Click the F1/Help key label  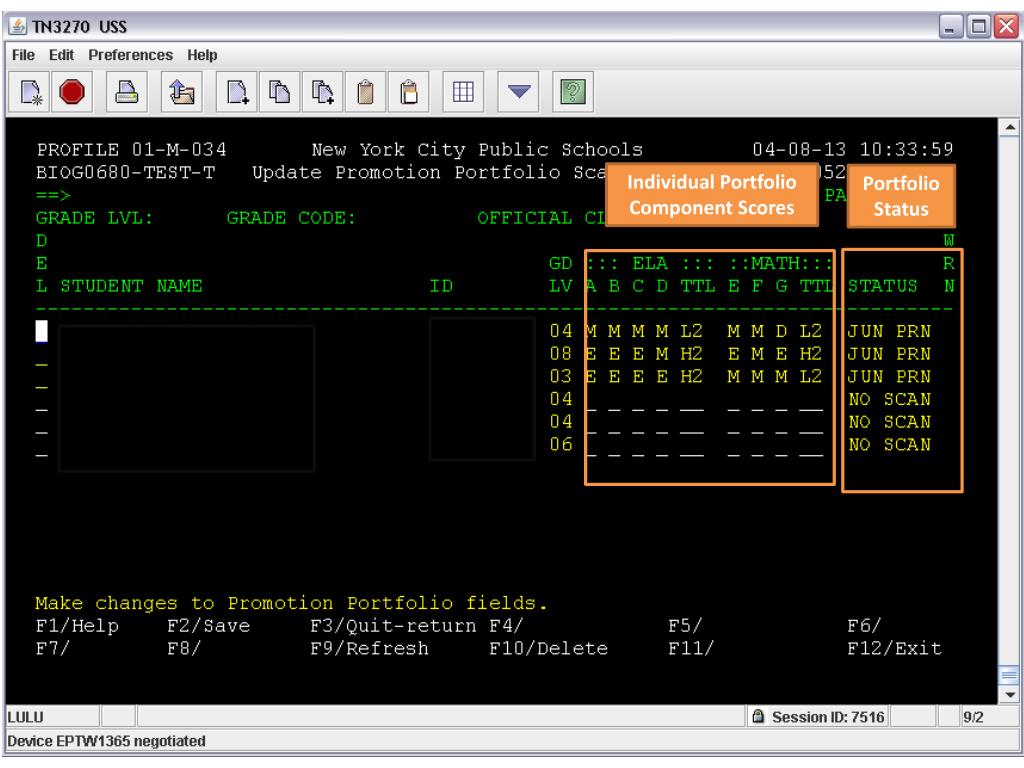78,626
